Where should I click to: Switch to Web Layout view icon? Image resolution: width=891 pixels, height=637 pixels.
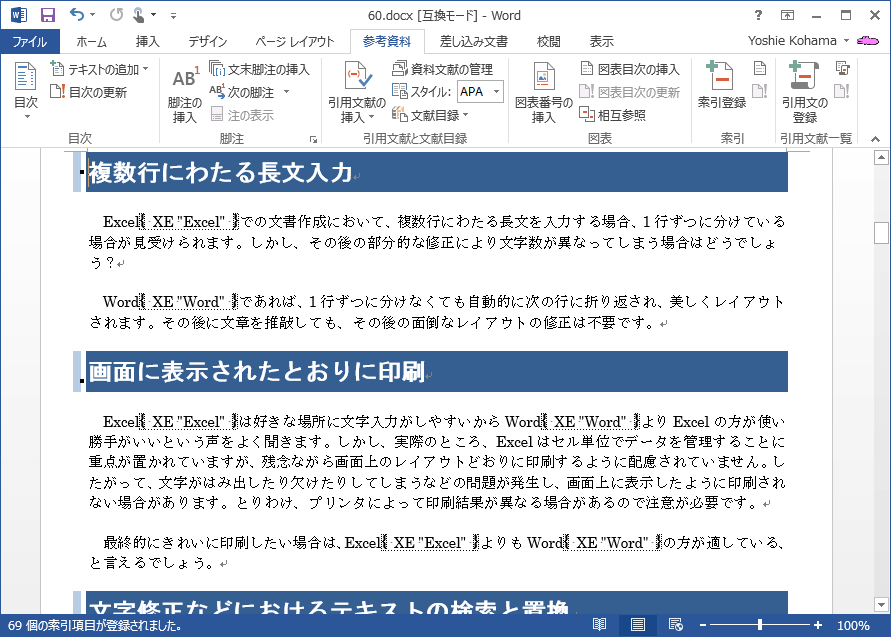pos(676,625)
